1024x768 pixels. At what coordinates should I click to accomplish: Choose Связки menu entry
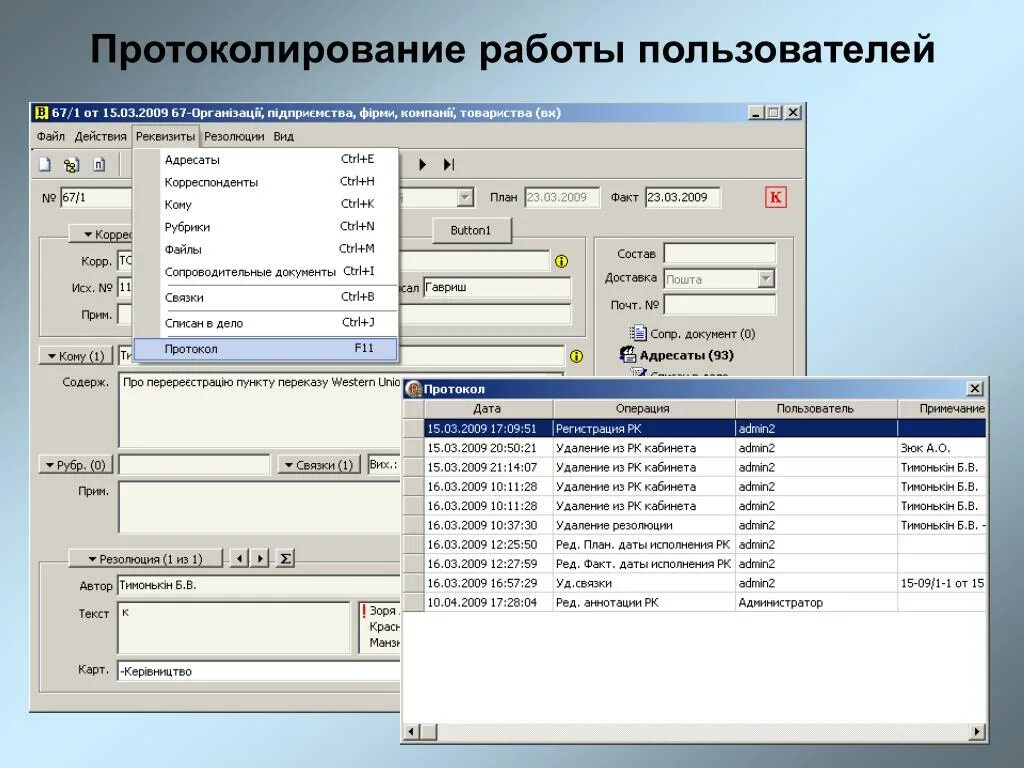click(265, 297)
